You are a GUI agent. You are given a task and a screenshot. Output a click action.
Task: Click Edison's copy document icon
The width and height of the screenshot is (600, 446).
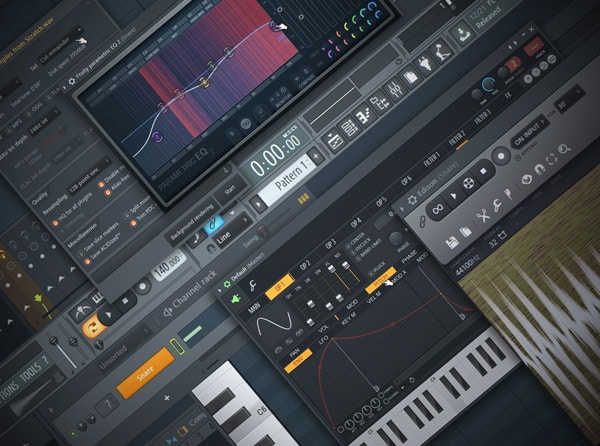466,232
